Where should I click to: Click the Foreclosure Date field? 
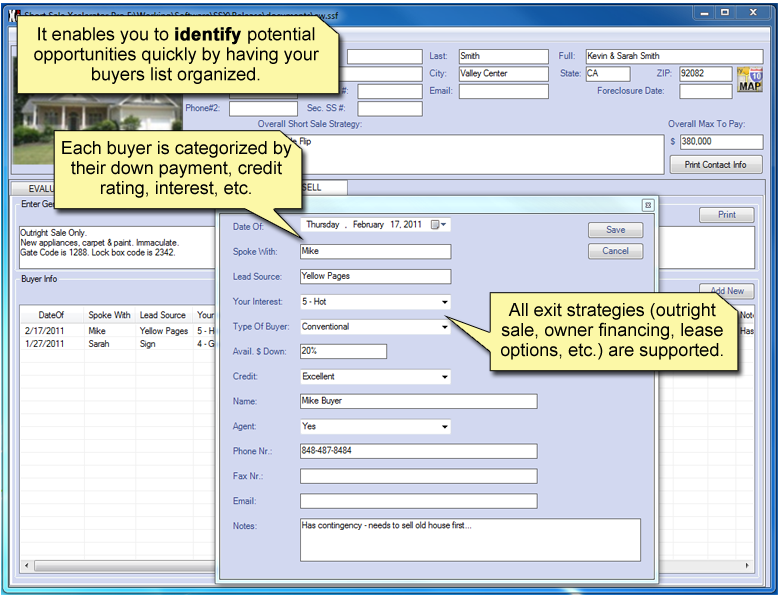[x=705, y=91]
